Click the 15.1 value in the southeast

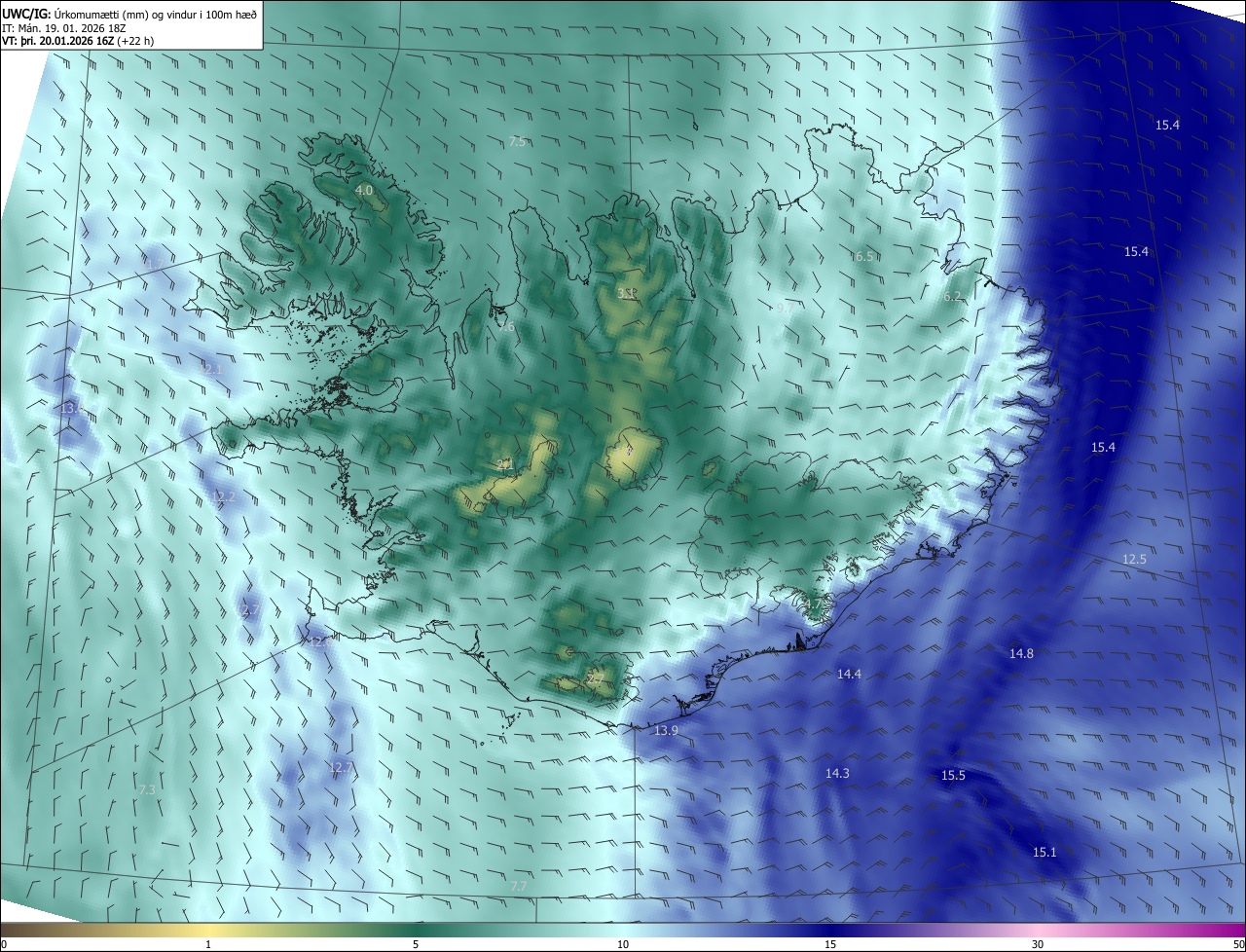point(1044,853)
